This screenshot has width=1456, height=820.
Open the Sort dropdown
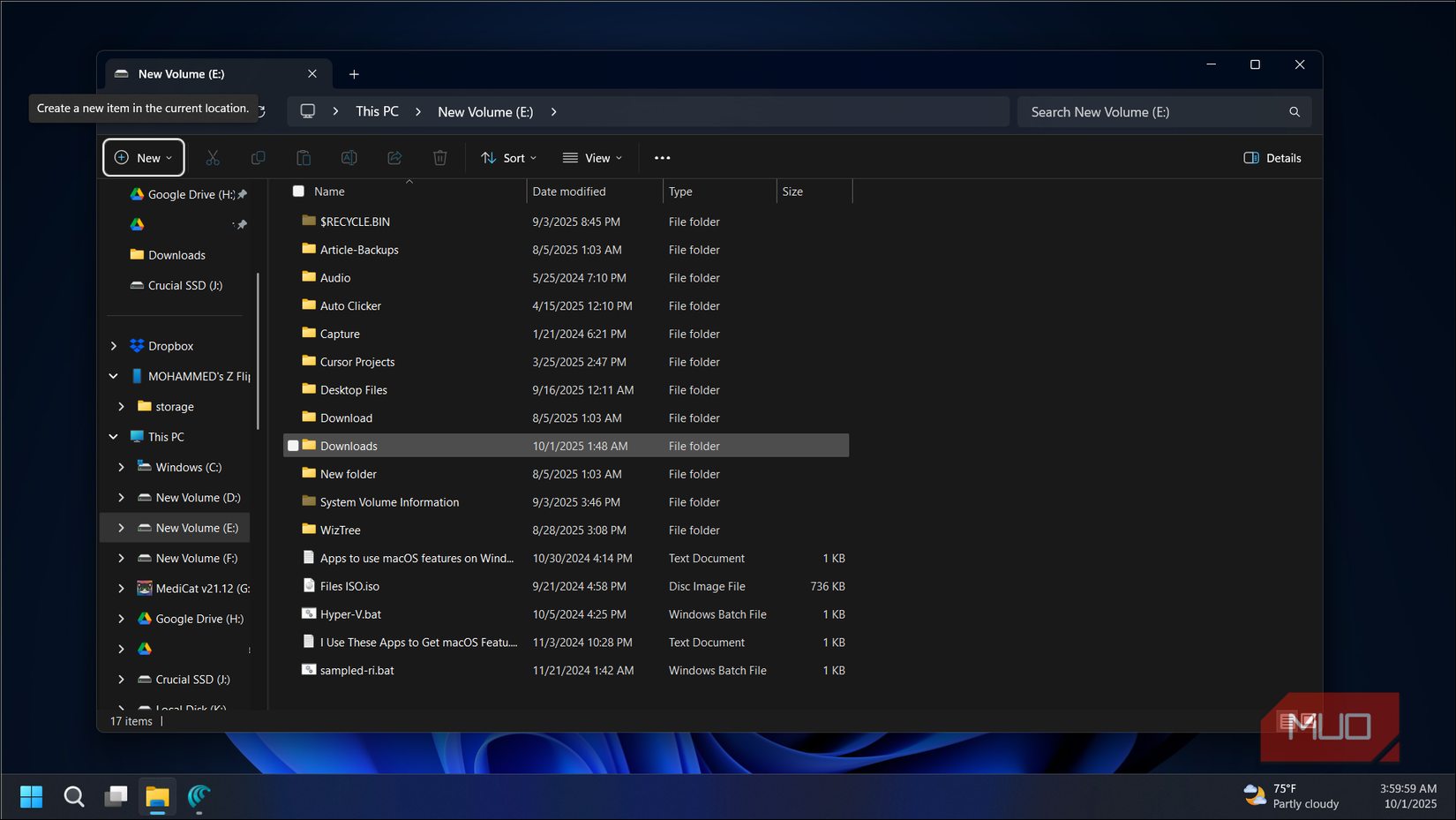tap(508, 157)
